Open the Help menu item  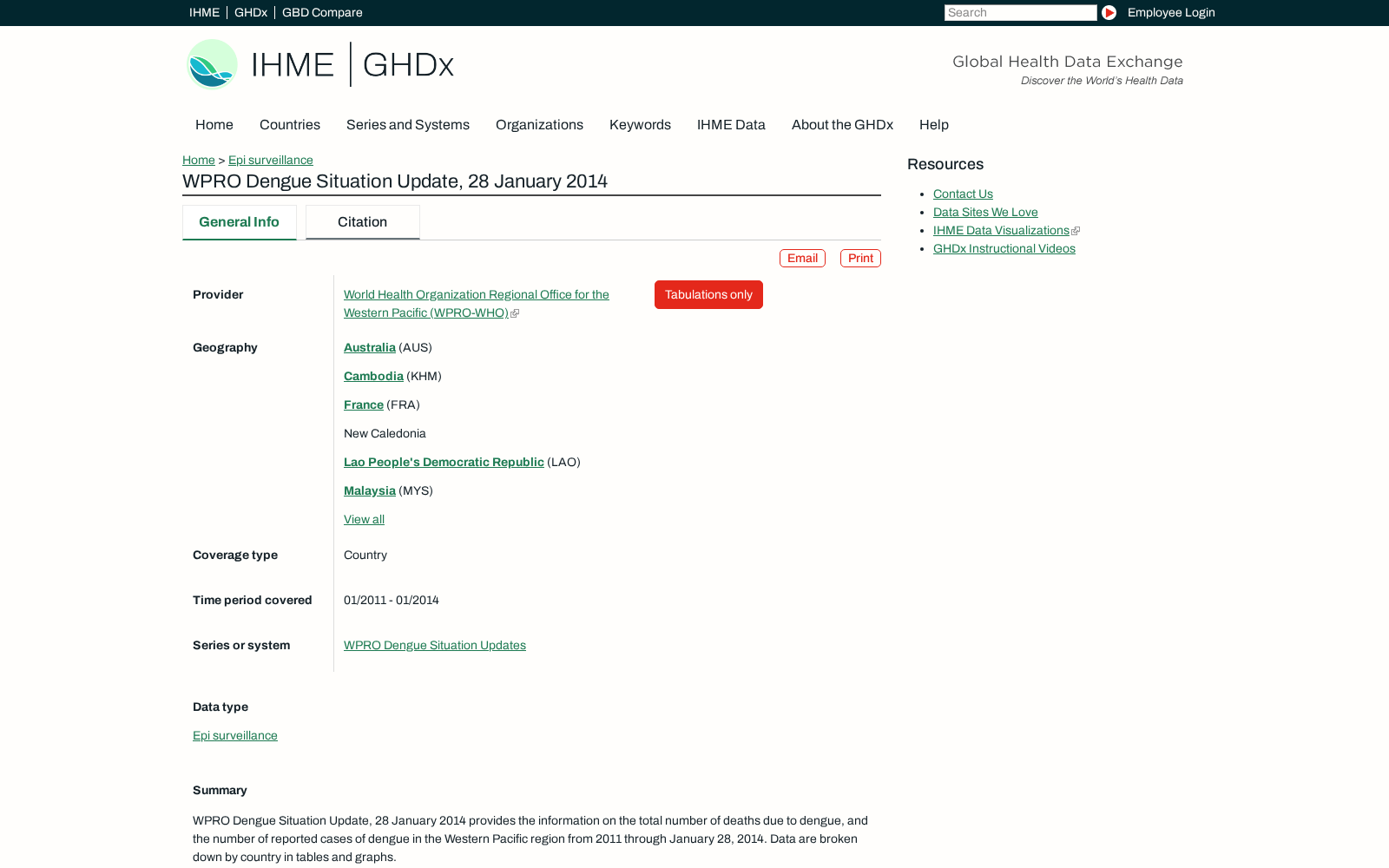click(934, 125)
